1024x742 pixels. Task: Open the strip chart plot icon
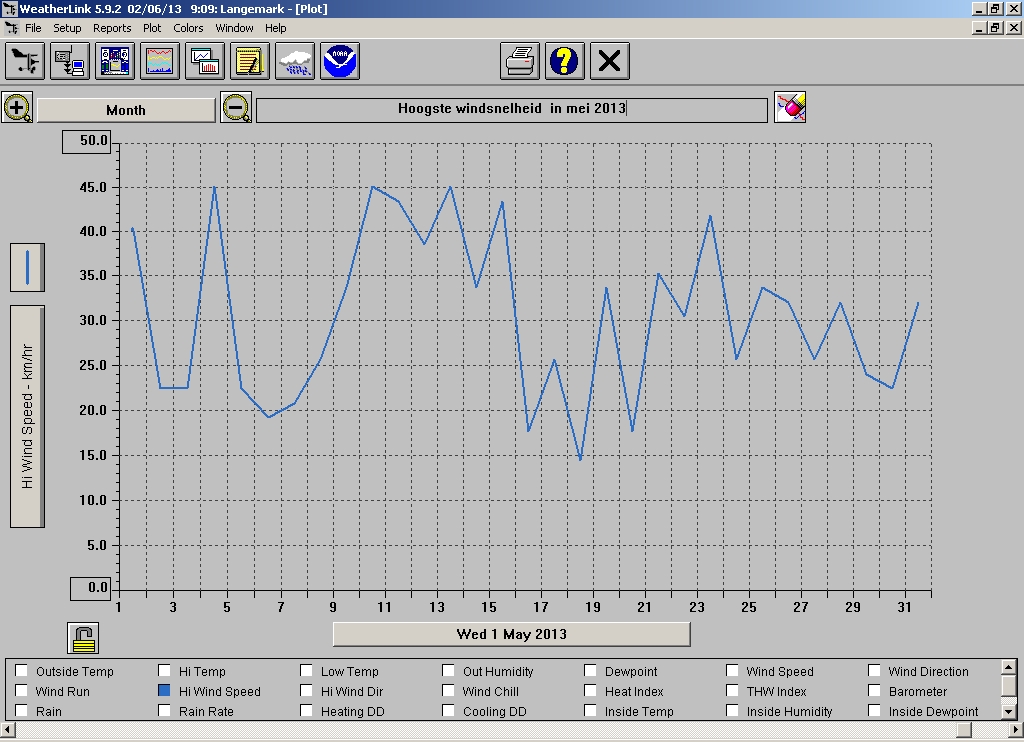point(160,61)
